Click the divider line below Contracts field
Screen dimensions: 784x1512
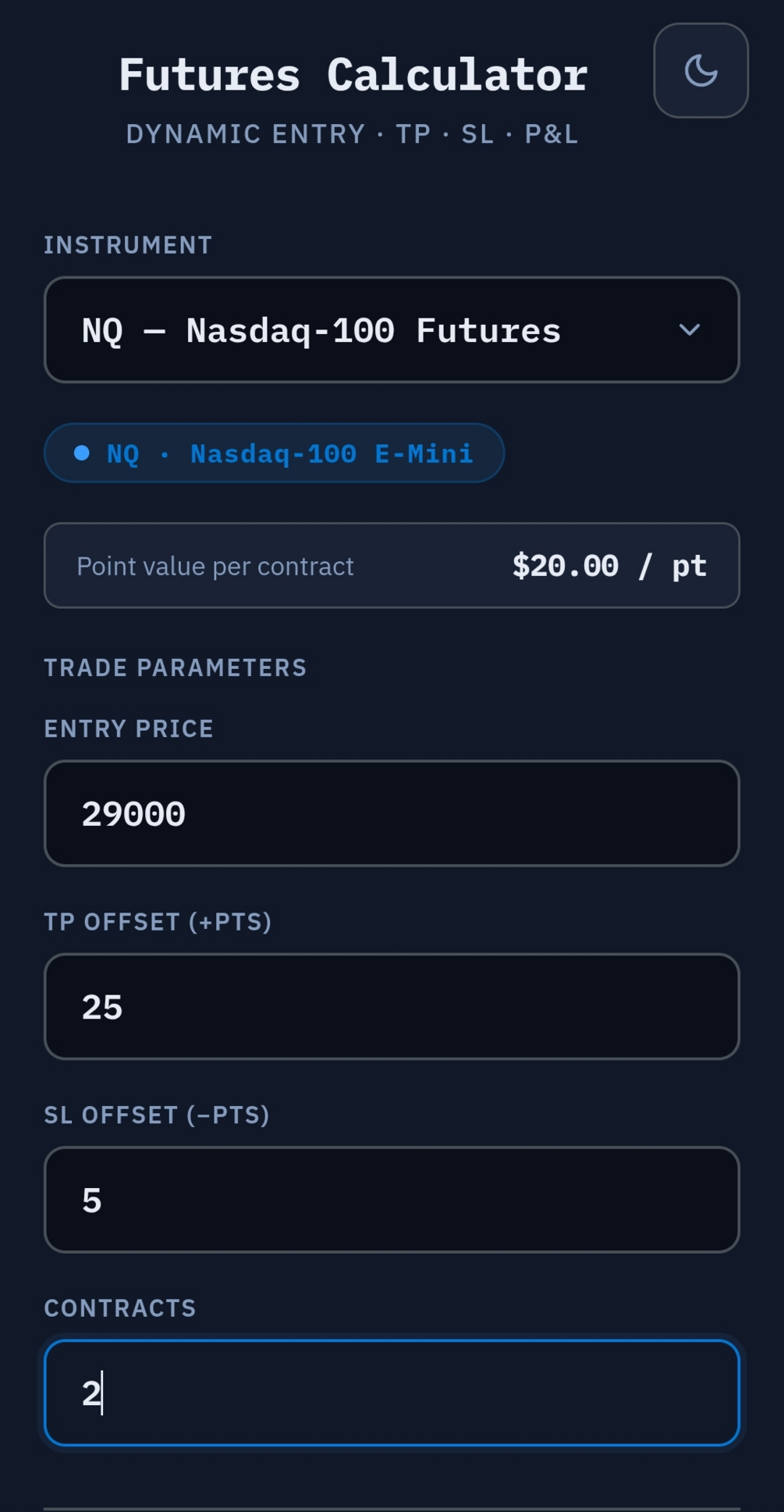pos(392,1508)
